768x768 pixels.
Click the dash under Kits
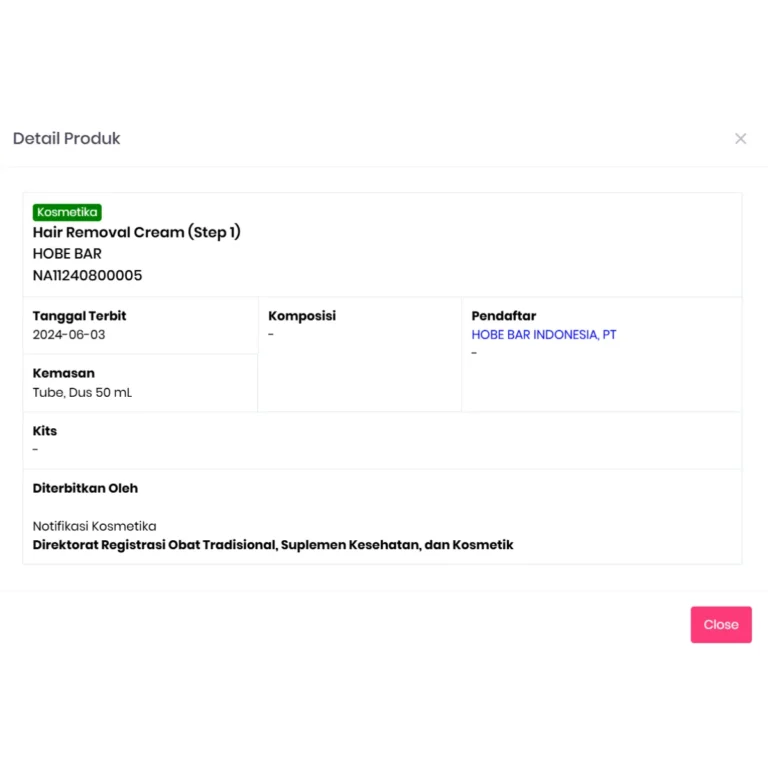[x=35, y=450]
